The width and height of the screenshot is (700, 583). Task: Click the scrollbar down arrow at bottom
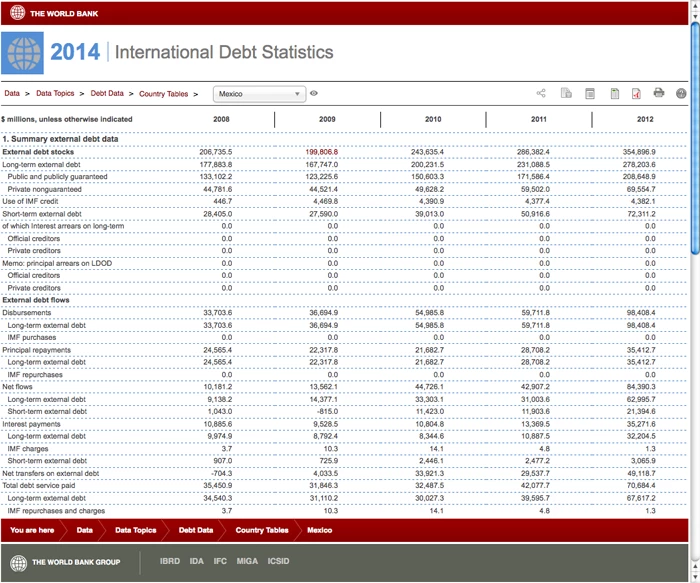coord(695,579)
